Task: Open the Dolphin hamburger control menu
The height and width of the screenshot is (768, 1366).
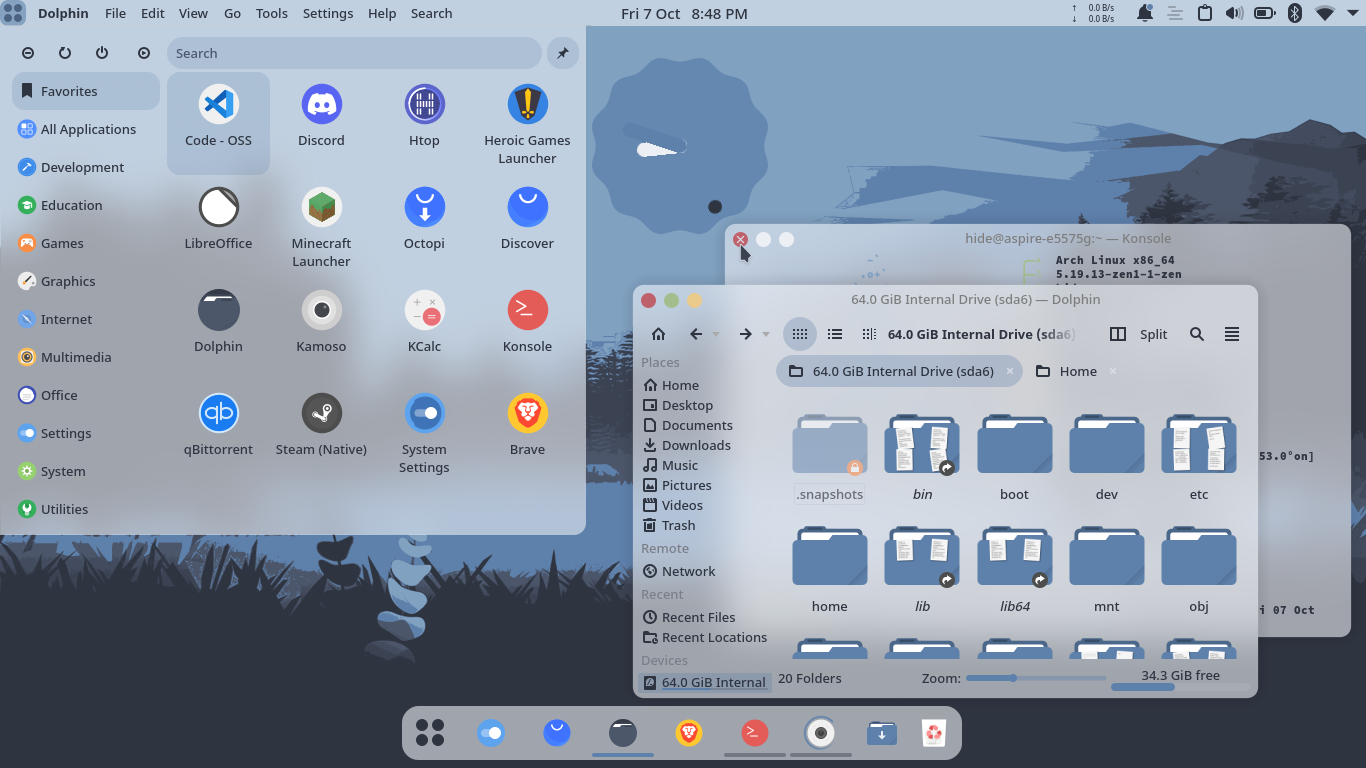Action: [1232, 334]
